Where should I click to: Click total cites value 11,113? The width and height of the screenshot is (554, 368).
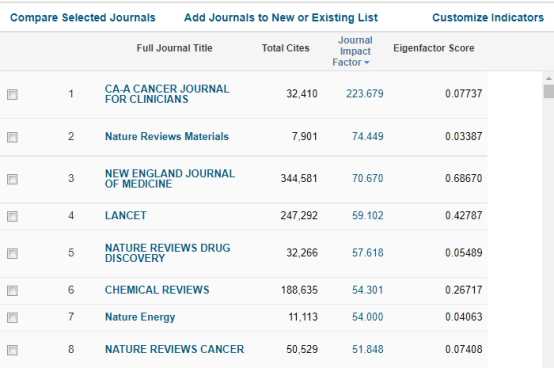(303, 317)
